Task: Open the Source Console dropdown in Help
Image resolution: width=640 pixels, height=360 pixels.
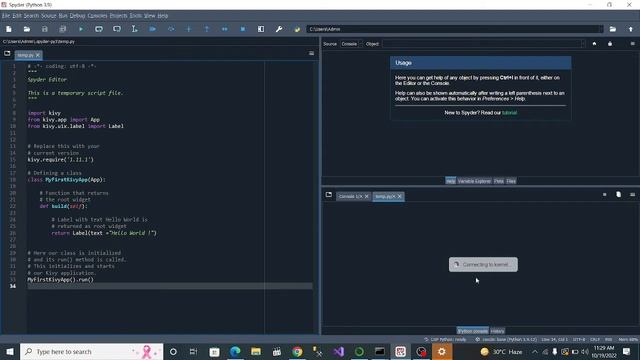Action: coord(351,44)
